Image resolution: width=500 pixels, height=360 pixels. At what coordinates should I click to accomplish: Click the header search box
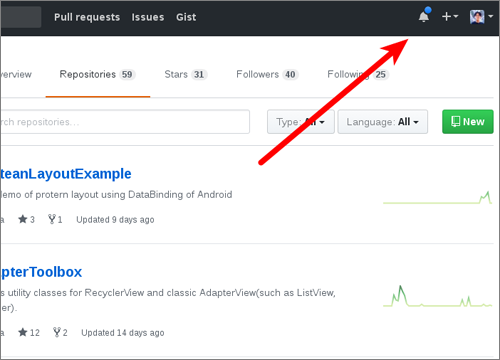coord(21,17)
